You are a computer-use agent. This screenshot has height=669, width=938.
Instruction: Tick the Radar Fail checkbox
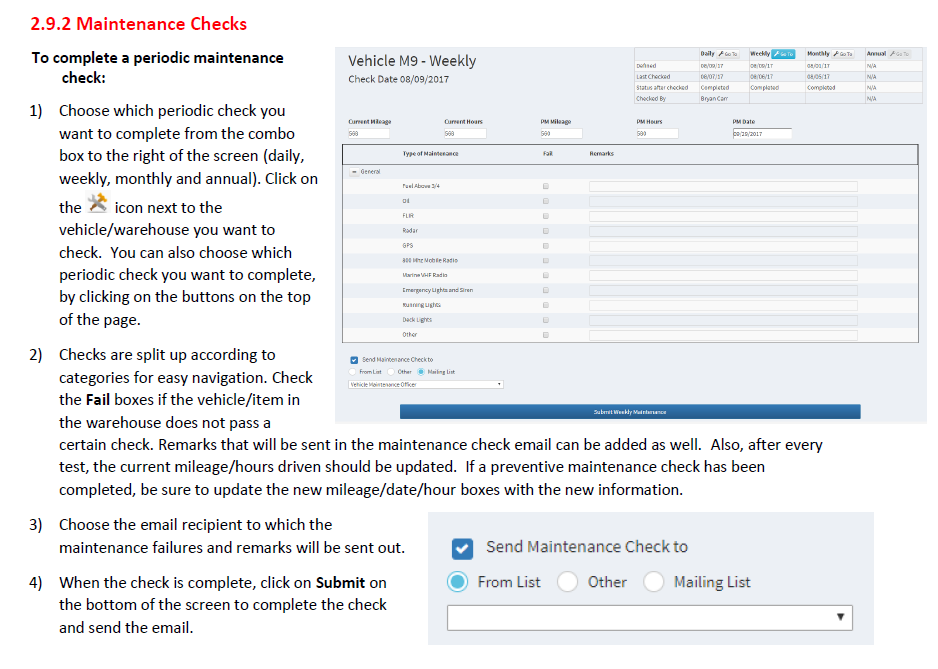click(546, 231)
